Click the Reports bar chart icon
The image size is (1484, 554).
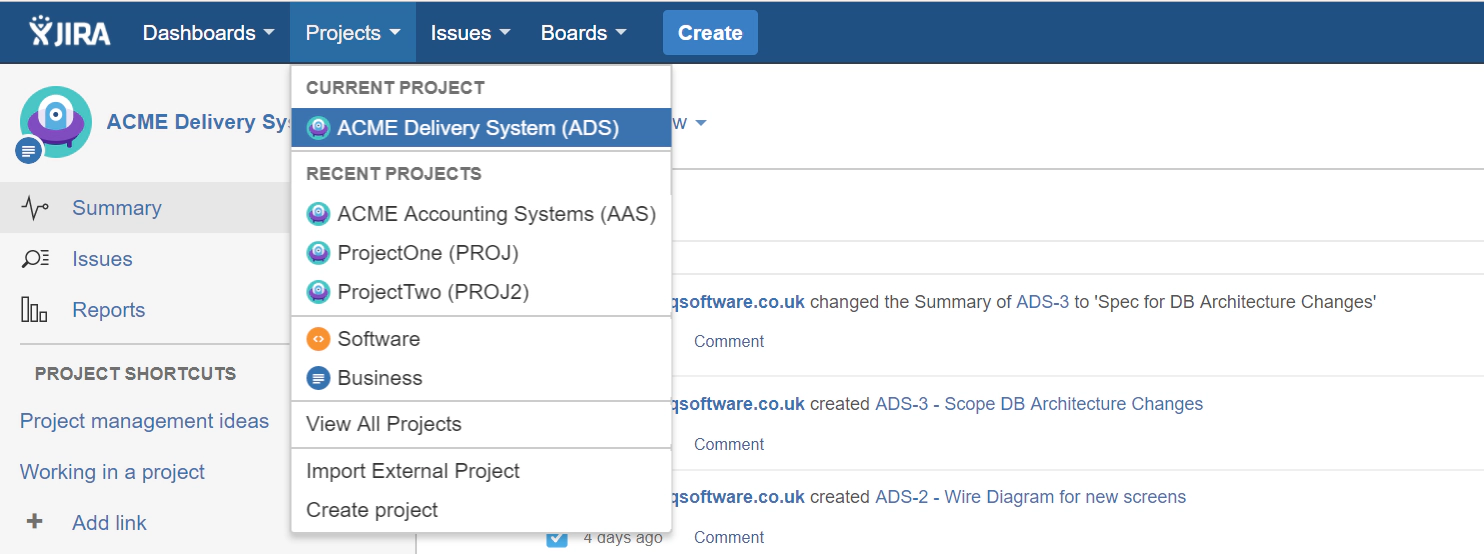click(x=35, y=310)
